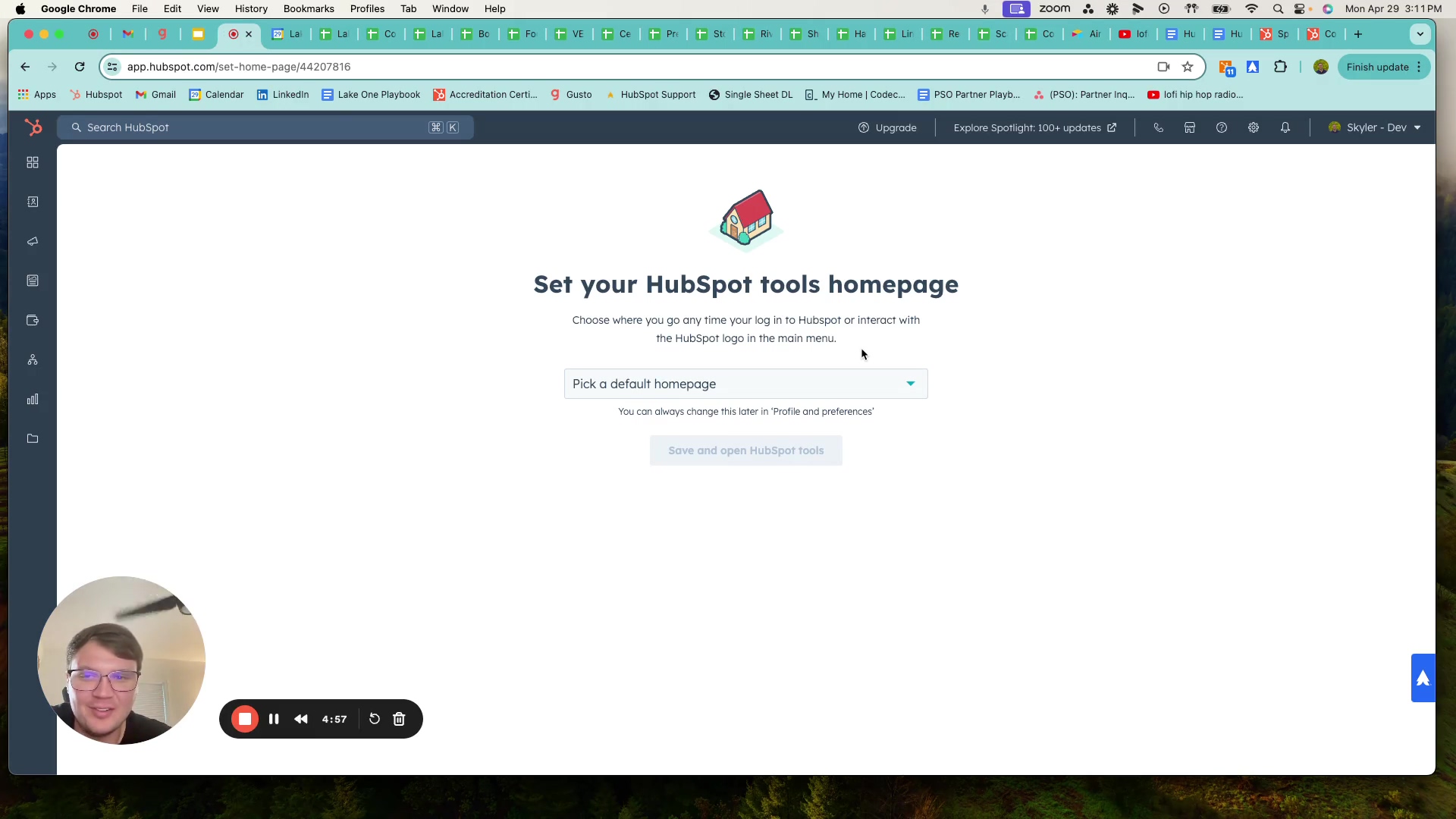Click the calling phone icon

pos(1158,127)
